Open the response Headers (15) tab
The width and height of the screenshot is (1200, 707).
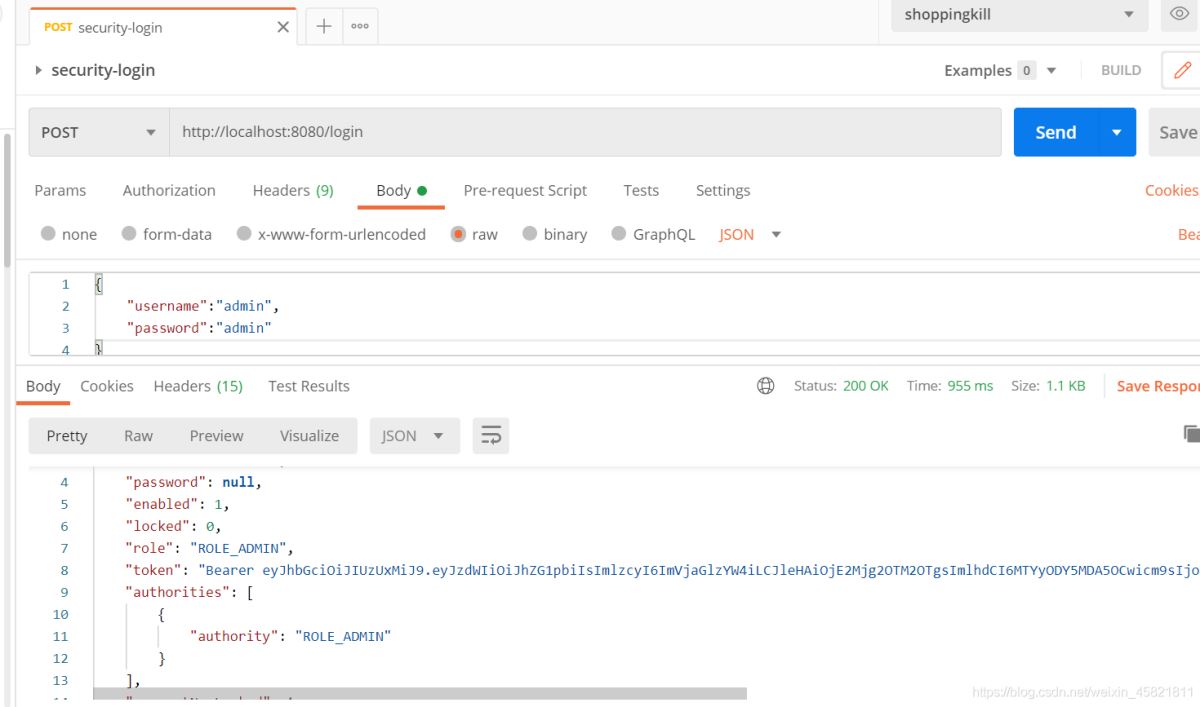(x=198, y=386)
